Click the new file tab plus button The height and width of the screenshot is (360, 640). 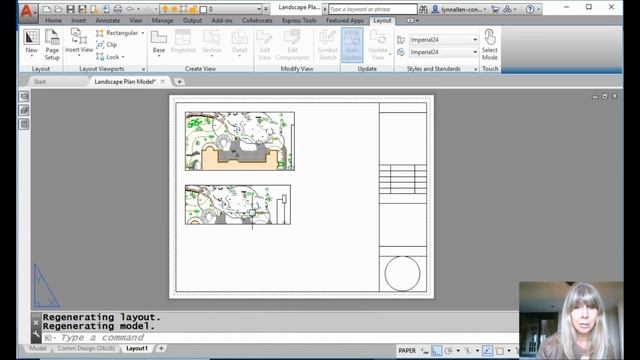coord(179,82)
